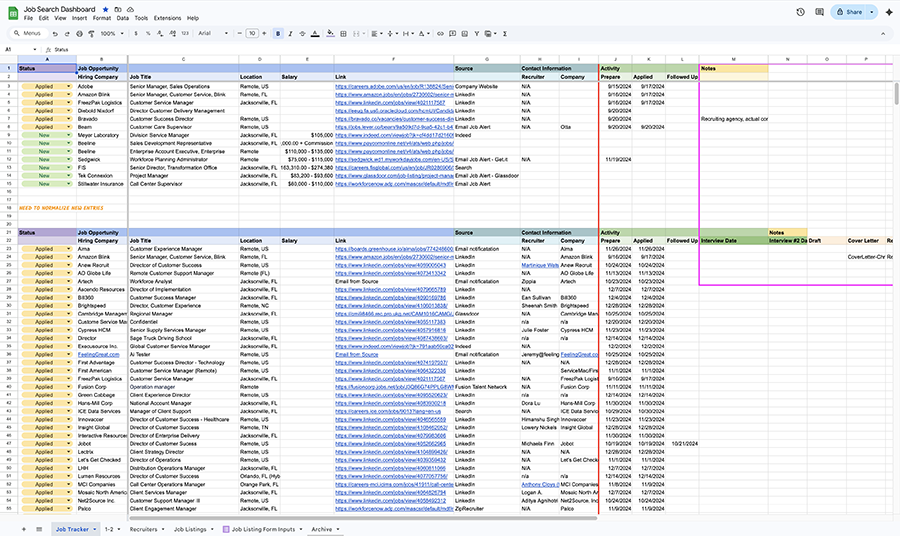Viewport: 900px width, 536px height.
Task: Open more number formats (123)
Action: (185, 34)
